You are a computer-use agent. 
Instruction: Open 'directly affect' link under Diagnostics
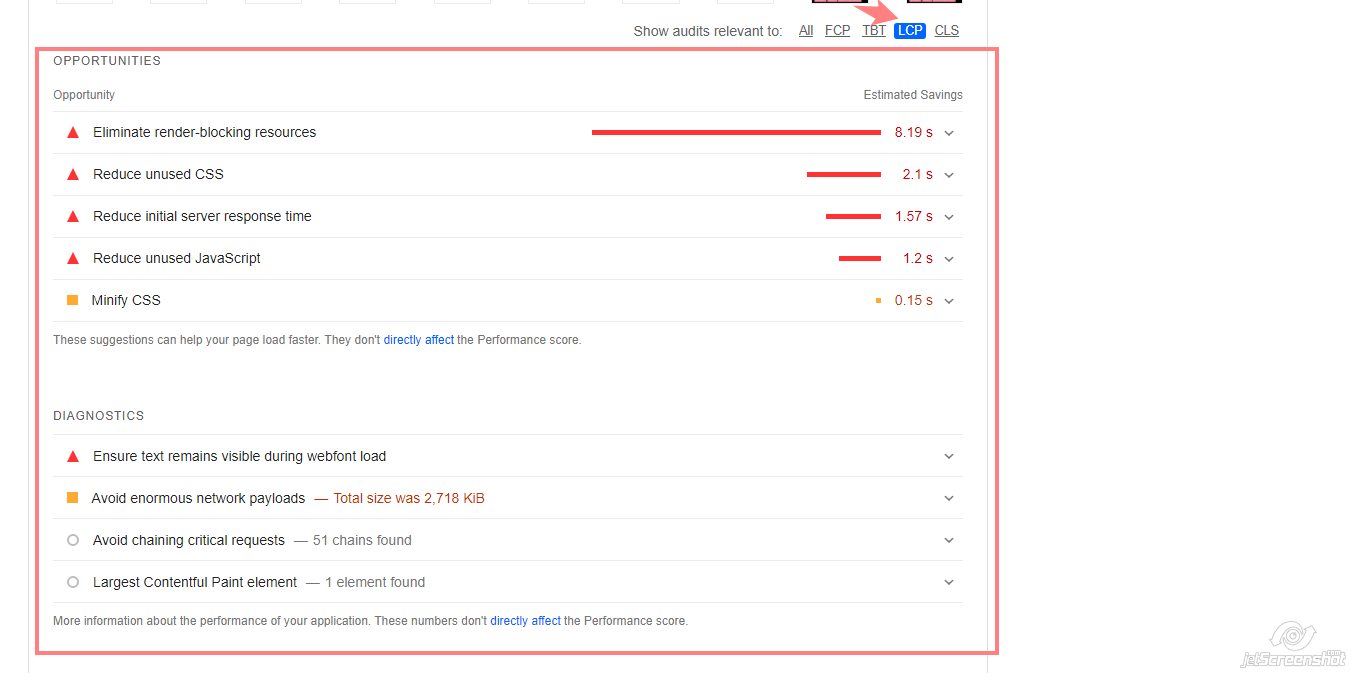(525, 621)
